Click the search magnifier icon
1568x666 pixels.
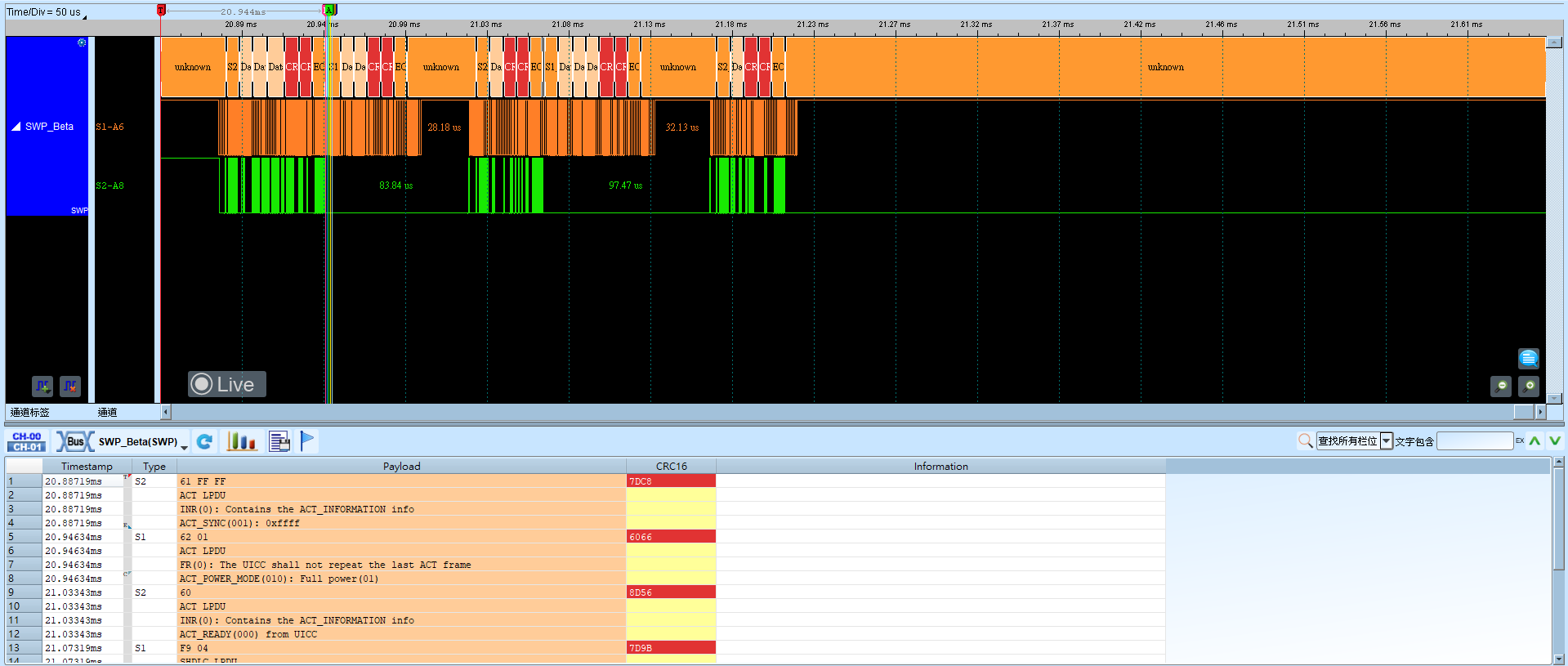1305,441
